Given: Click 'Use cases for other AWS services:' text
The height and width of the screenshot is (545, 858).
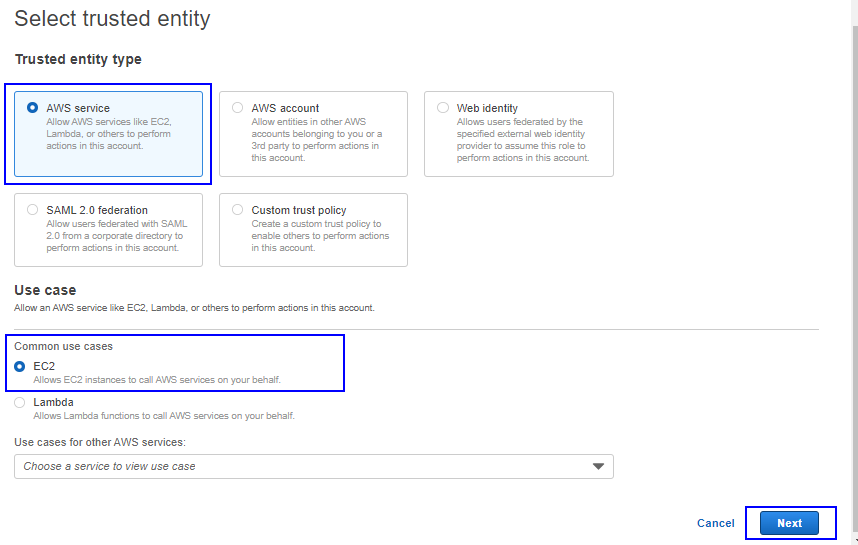Looking at the screenshot, I should point(100,442).
